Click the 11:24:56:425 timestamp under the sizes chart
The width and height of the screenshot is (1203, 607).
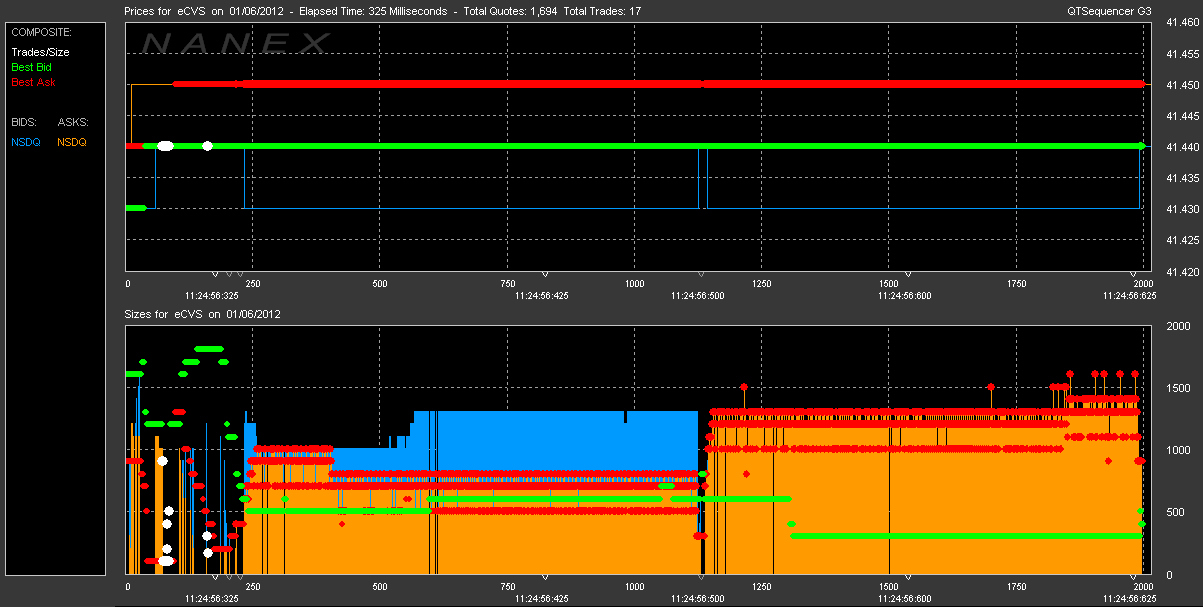542,598
